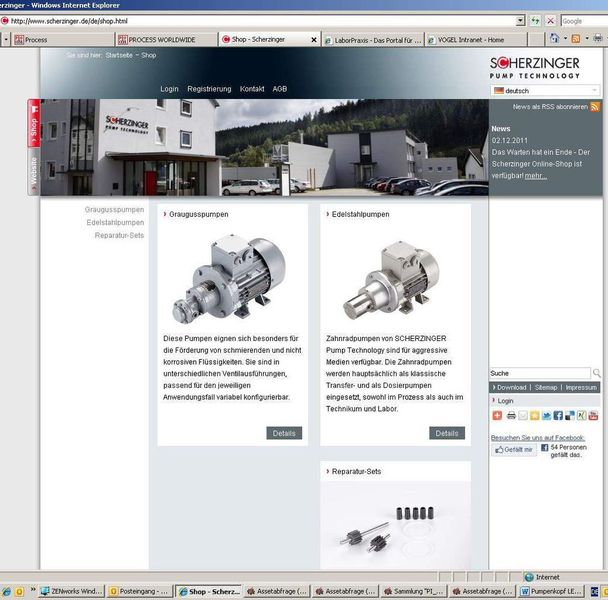
Task: Click the email envelope share icon
Action: (523, 415)
